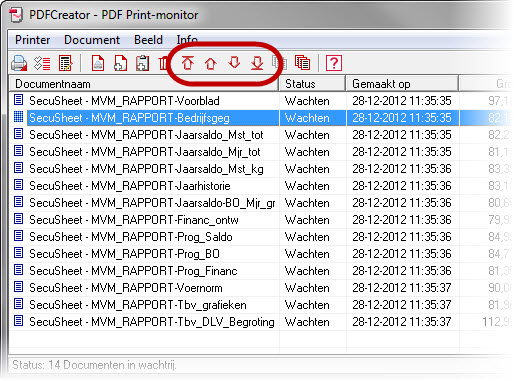Click the print document toolbar icon

(98, 63)
